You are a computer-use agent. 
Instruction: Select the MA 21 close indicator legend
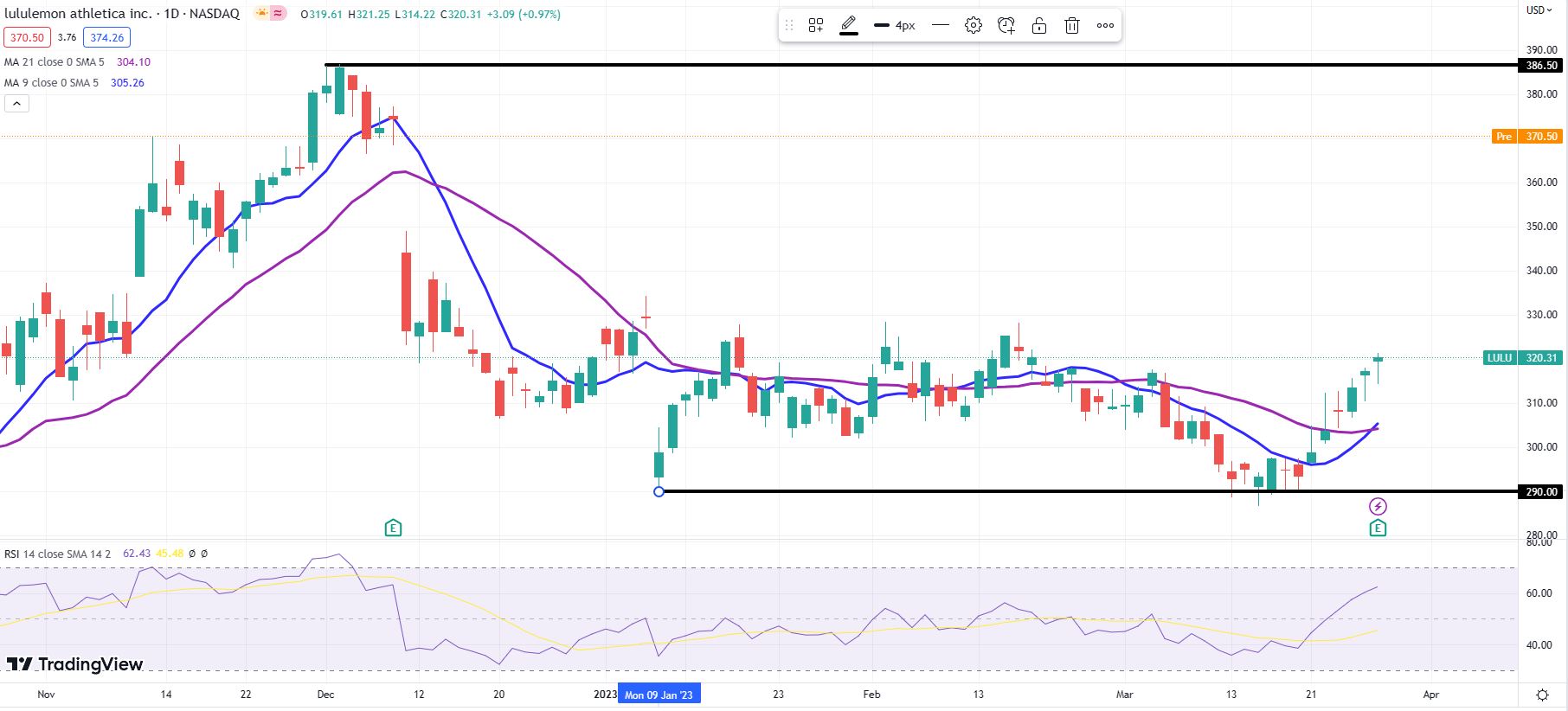click(x=55, y=62)
